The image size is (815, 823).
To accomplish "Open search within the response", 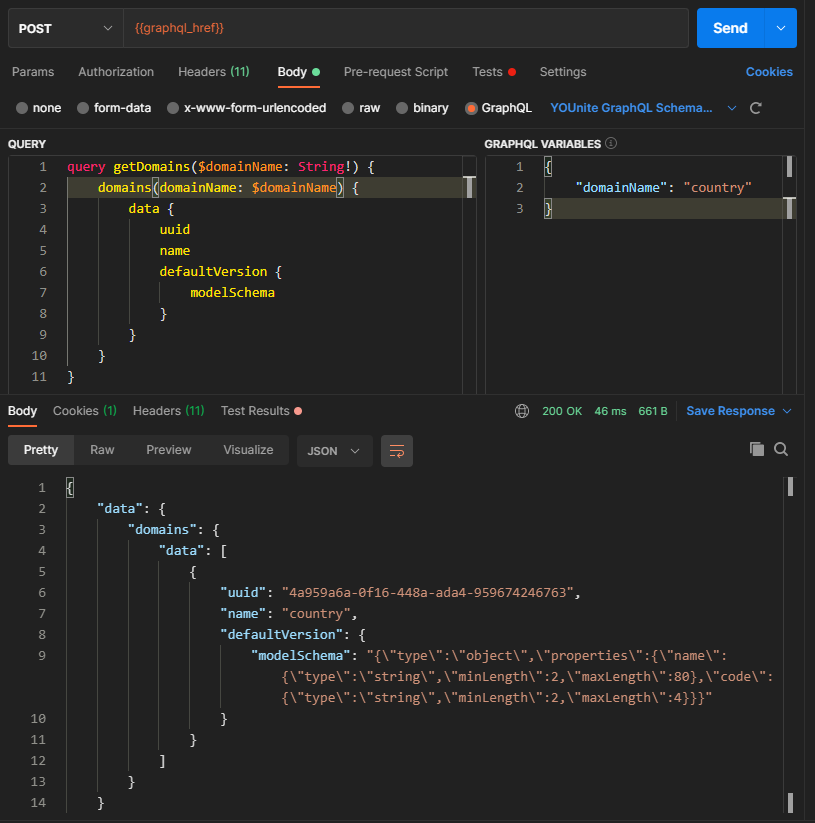I will click(x=780, y=449).
